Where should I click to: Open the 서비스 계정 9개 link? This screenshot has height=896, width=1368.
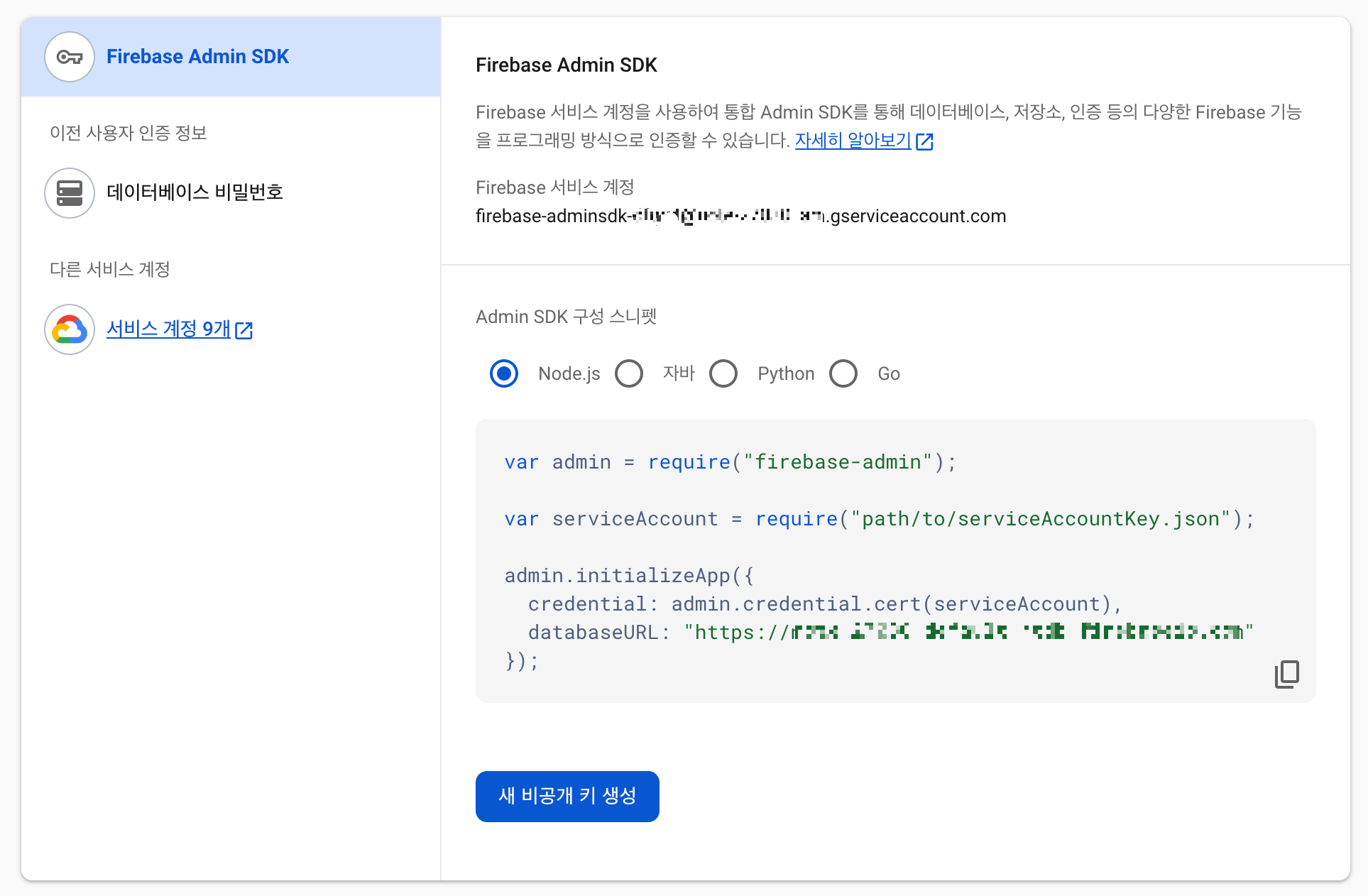168,329
